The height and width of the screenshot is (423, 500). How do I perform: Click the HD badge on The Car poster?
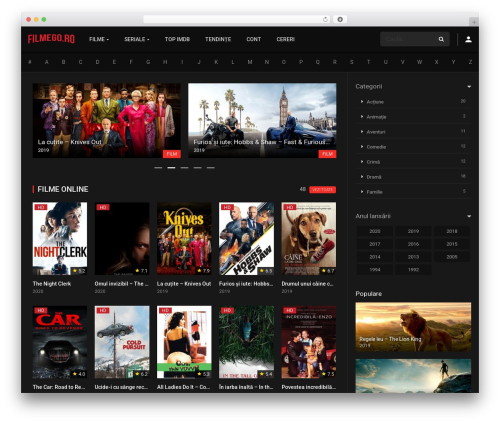tap(41, 310)
